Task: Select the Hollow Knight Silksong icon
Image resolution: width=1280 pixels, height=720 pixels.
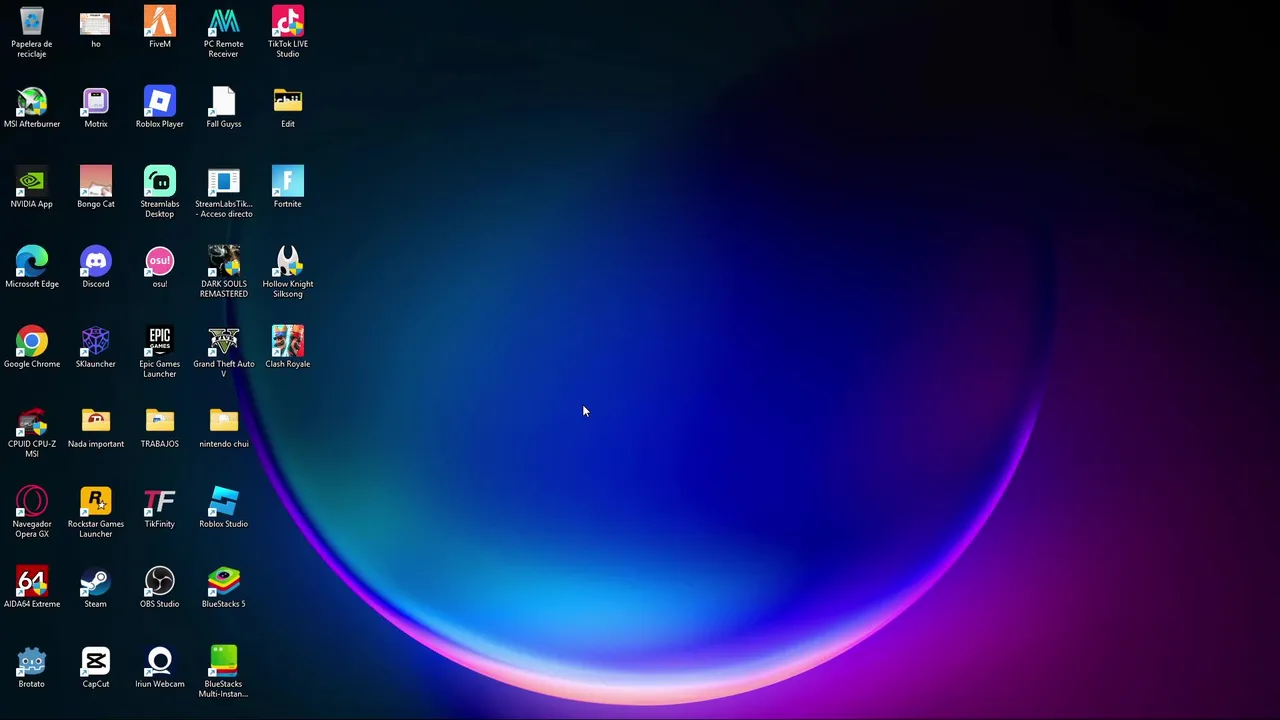Action: click(x=288, y=261)
